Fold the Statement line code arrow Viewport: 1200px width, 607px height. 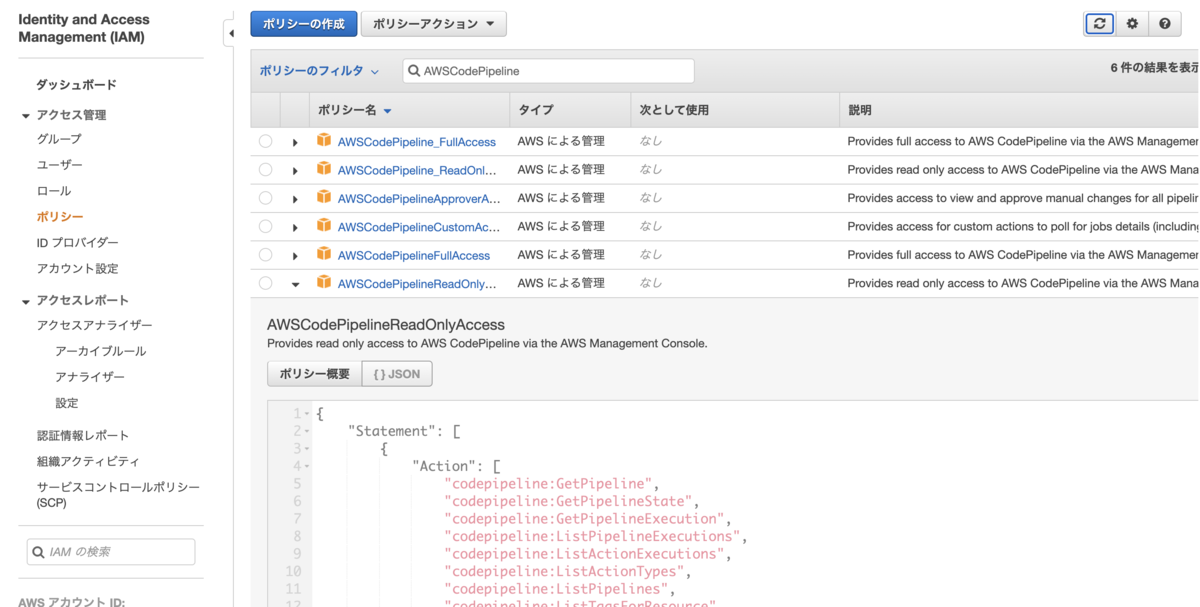307,432
